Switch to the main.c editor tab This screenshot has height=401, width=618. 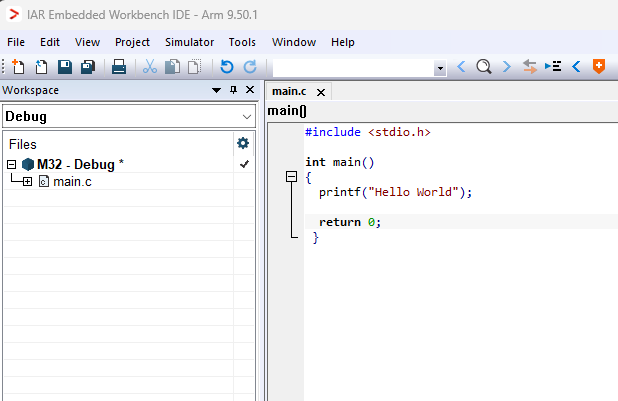(289, 91)
